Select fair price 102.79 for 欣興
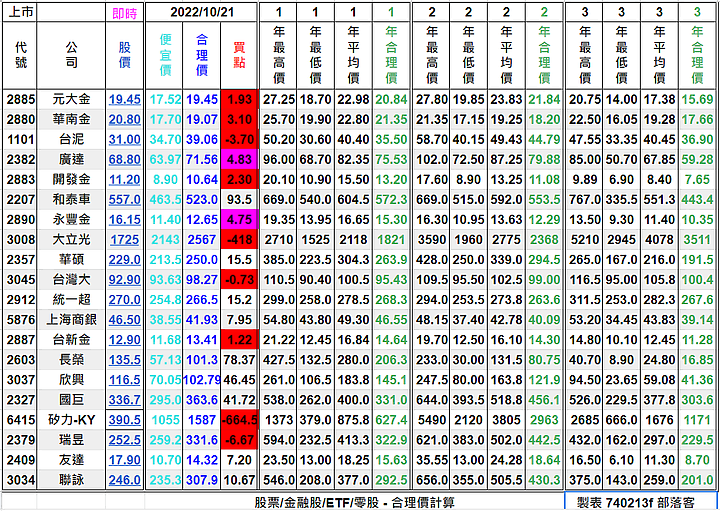 (x=202, y=380)
